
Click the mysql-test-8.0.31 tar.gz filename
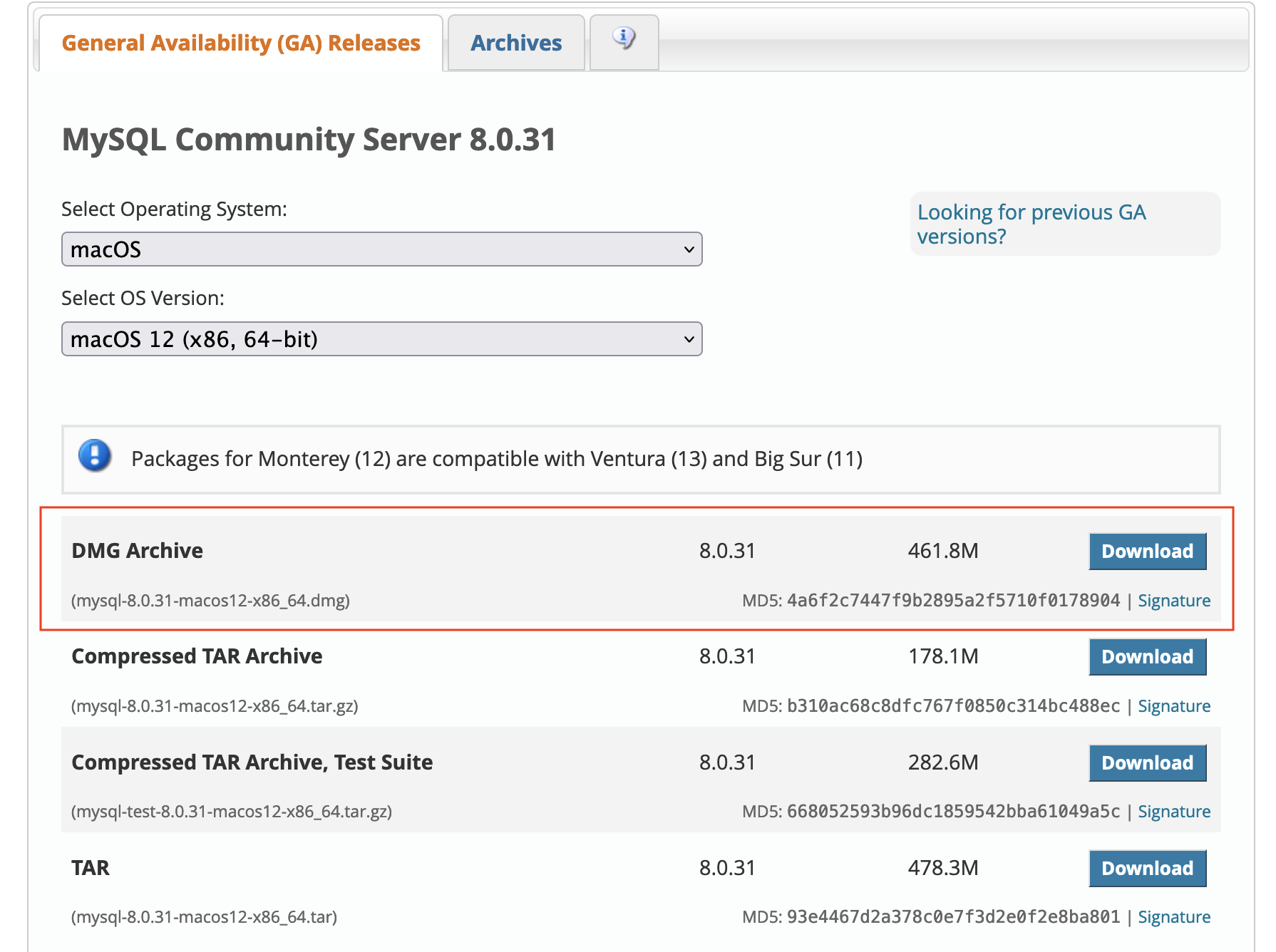(x=232, y=812)
